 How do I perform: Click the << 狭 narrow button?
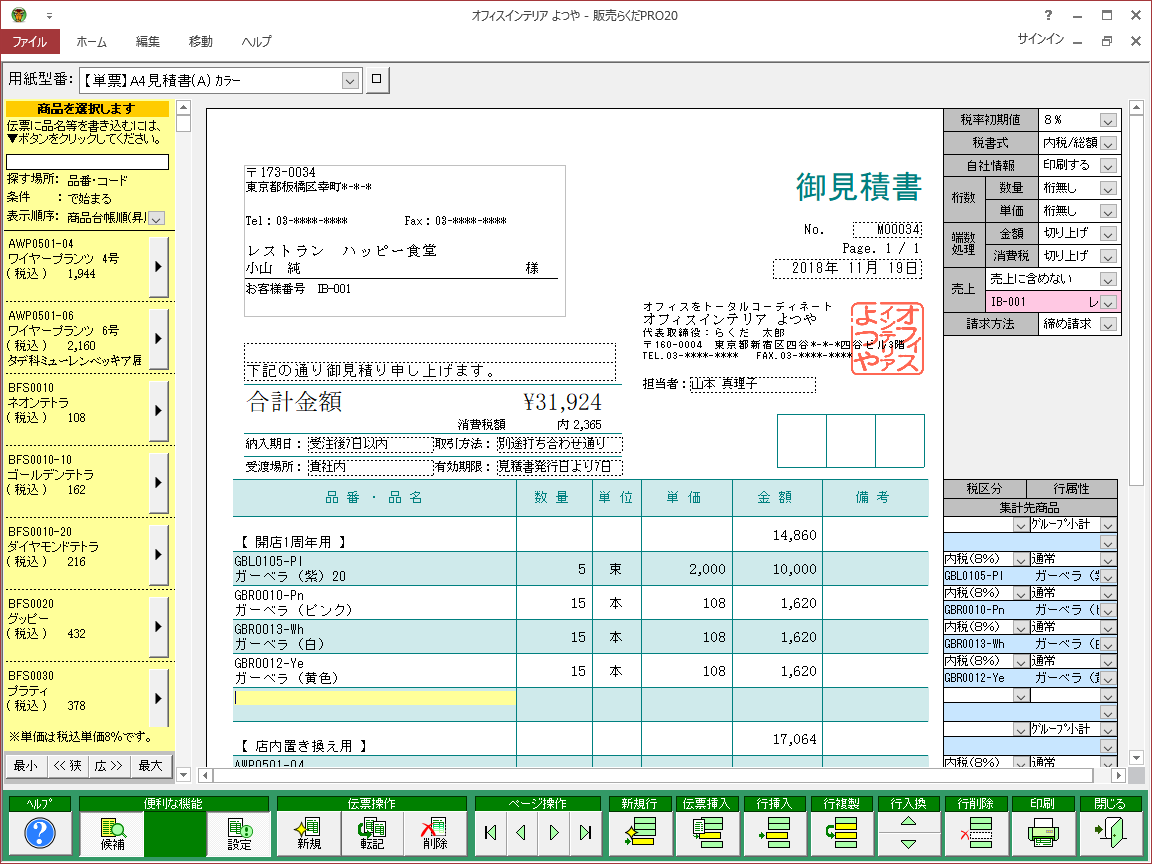(68, 766)
